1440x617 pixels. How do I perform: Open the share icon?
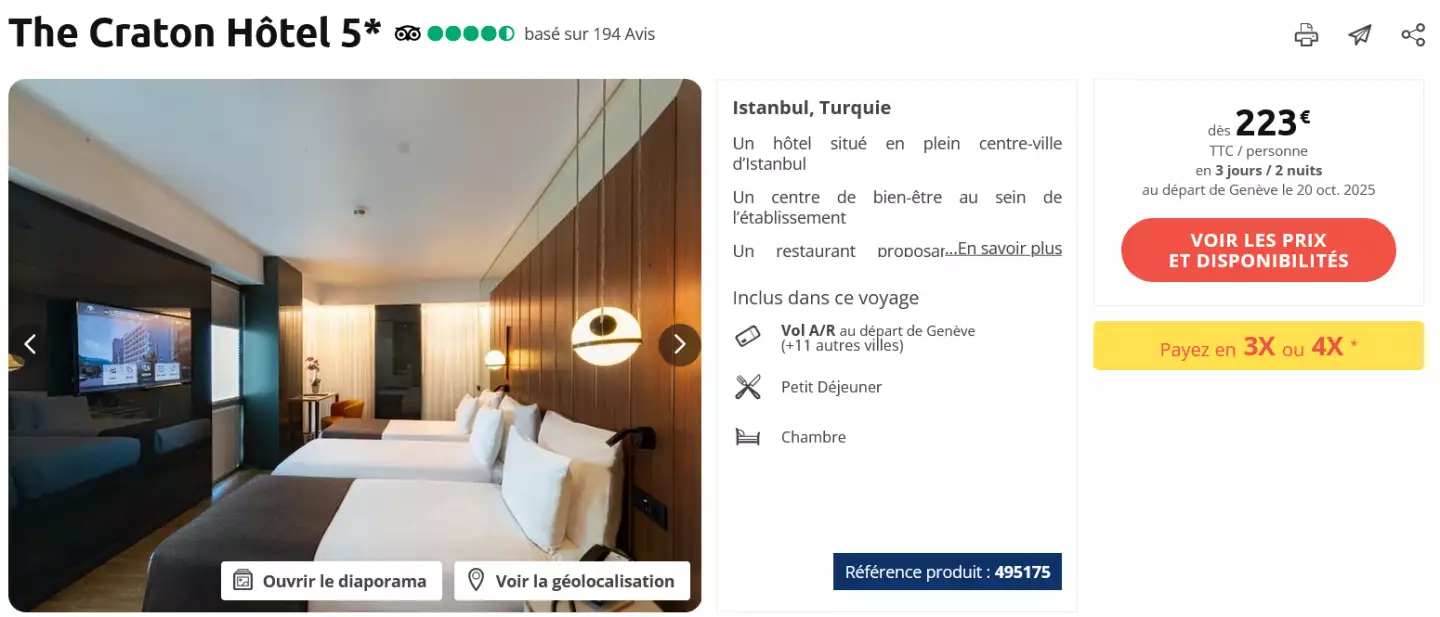[x=1413, y=35]
